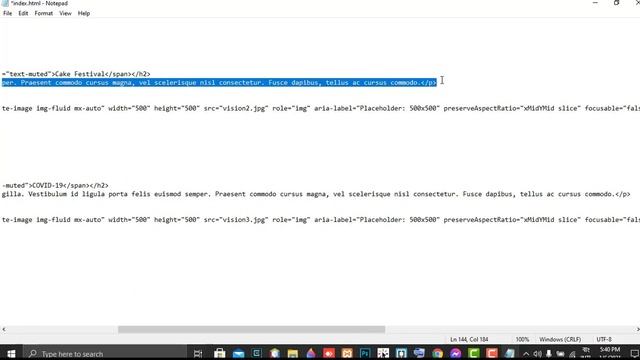
Task: Open the Edit menu
Action: tap(23, 13)
